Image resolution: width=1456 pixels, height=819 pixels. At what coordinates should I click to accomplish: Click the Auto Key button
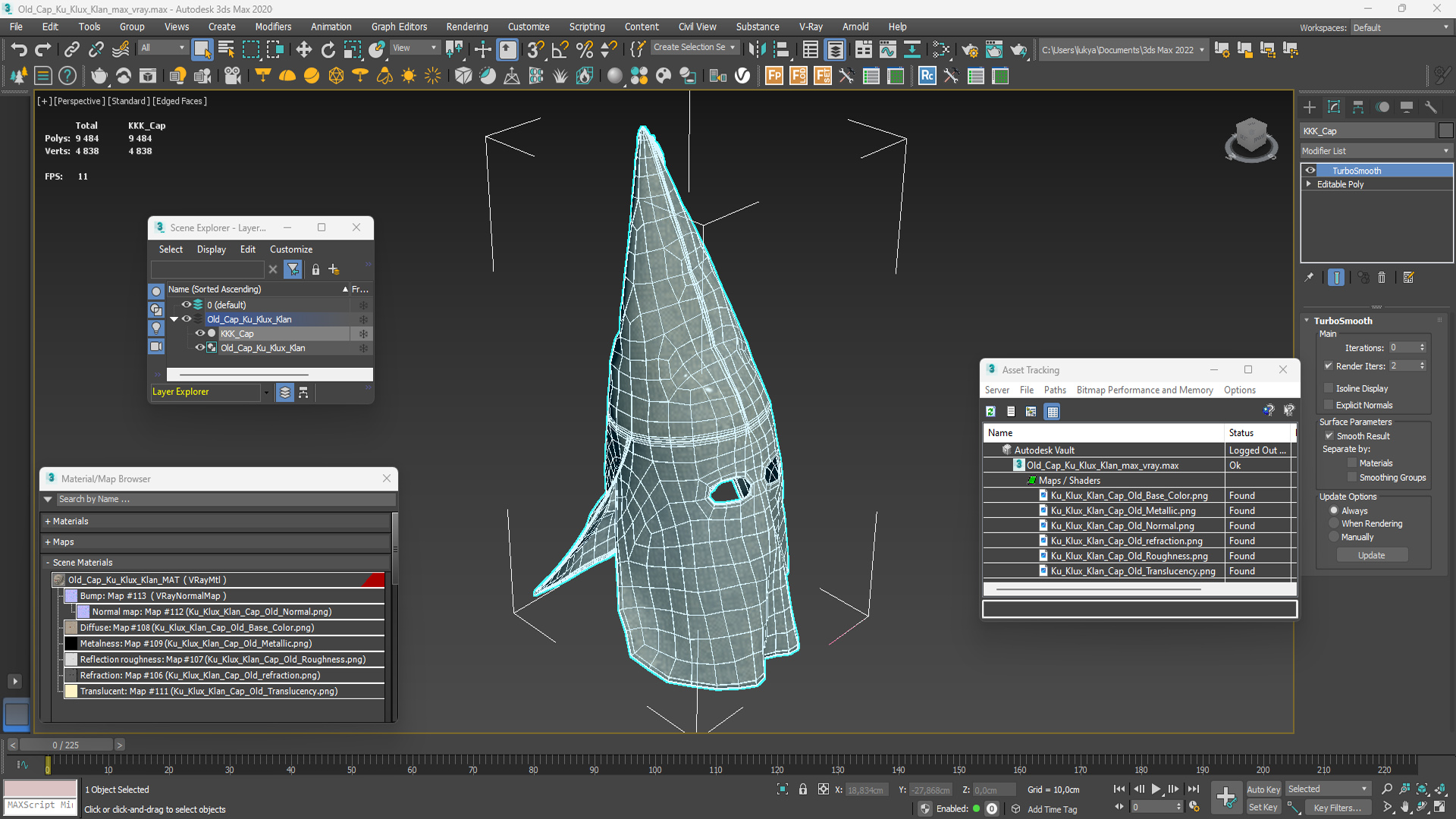point(1263,789)
